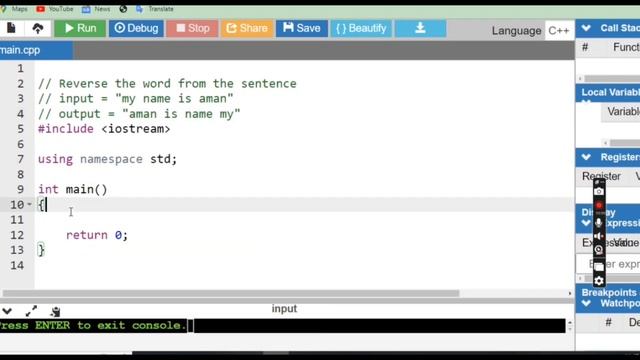Click inside the black console terminal
Screen dimensions: 640x360
pos(282,326)
